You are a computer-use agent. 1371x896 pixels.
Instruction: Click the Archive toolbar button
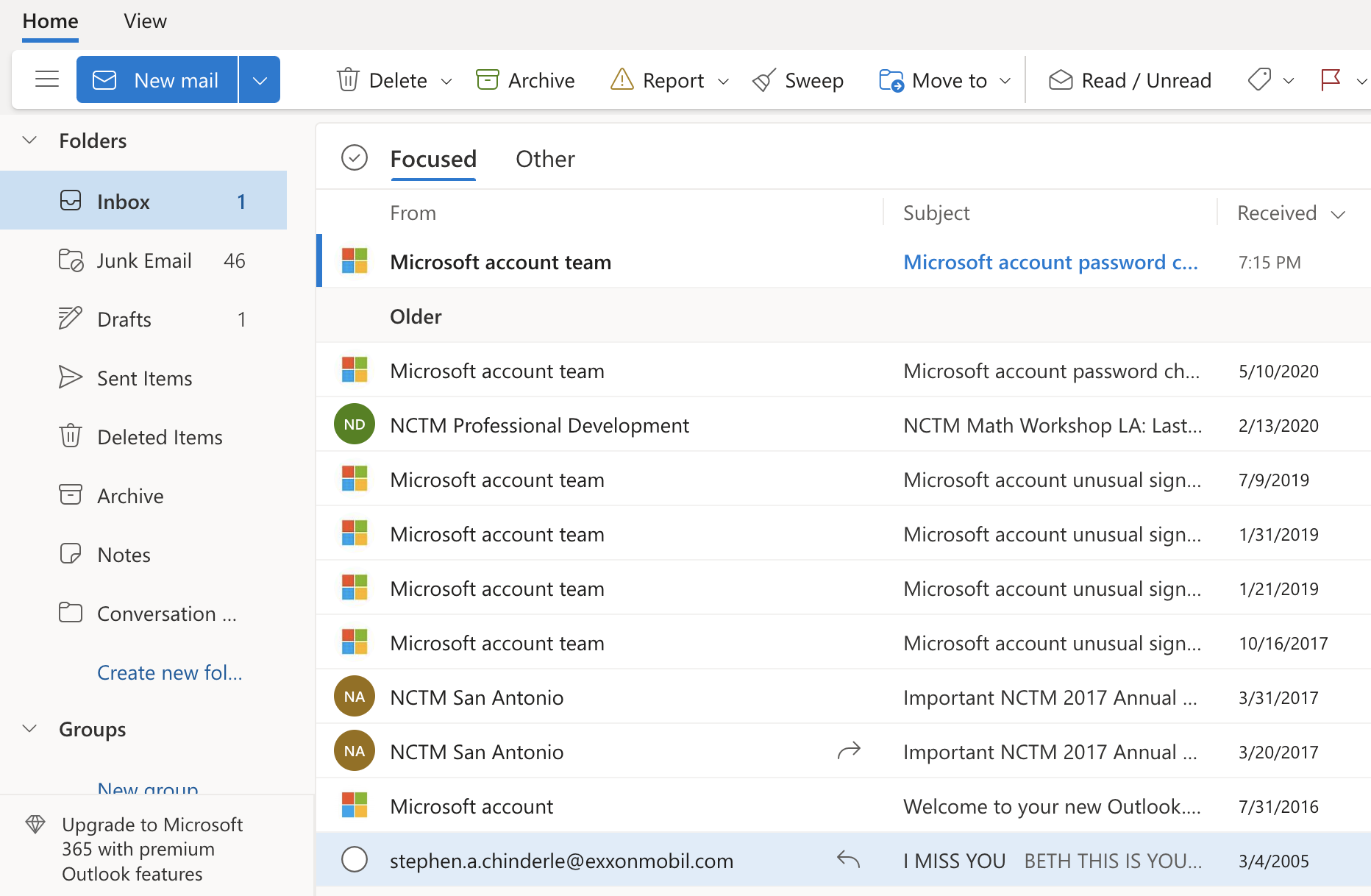pyautogui.click(x=526, y=79)
